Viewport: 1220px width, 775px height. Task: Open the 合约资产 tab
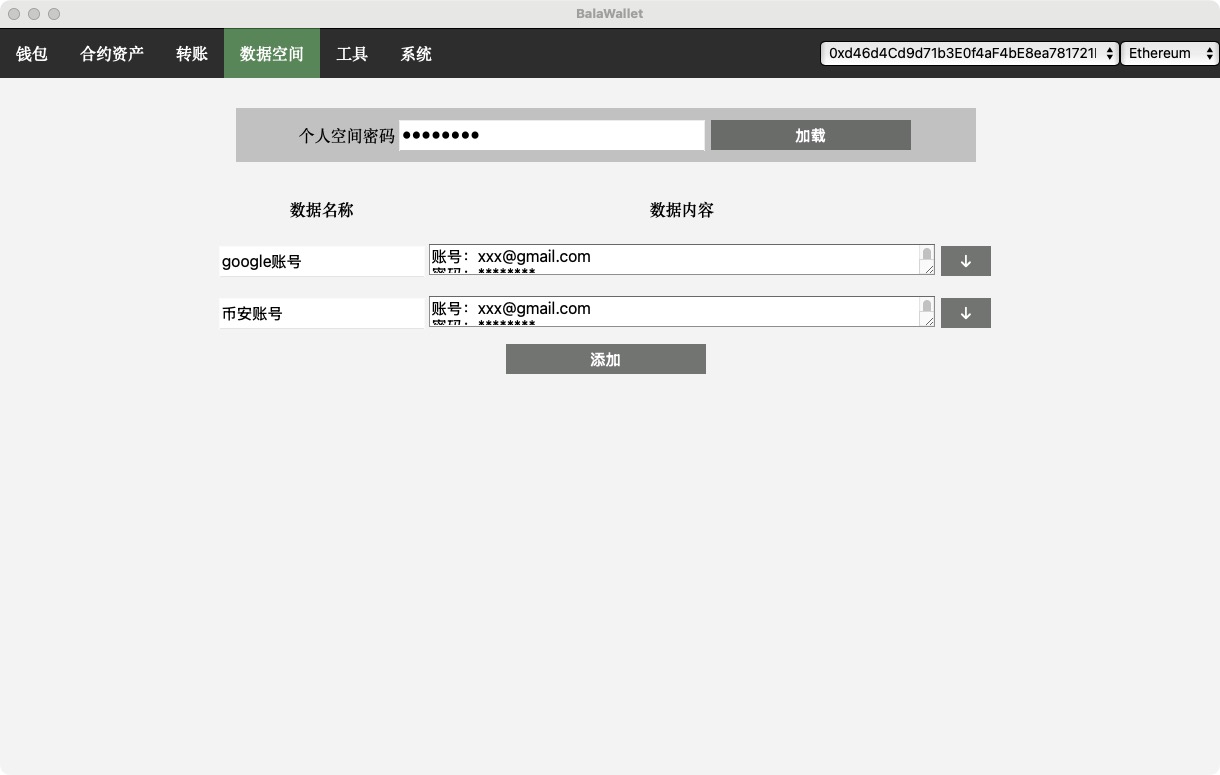pos(112,54)
